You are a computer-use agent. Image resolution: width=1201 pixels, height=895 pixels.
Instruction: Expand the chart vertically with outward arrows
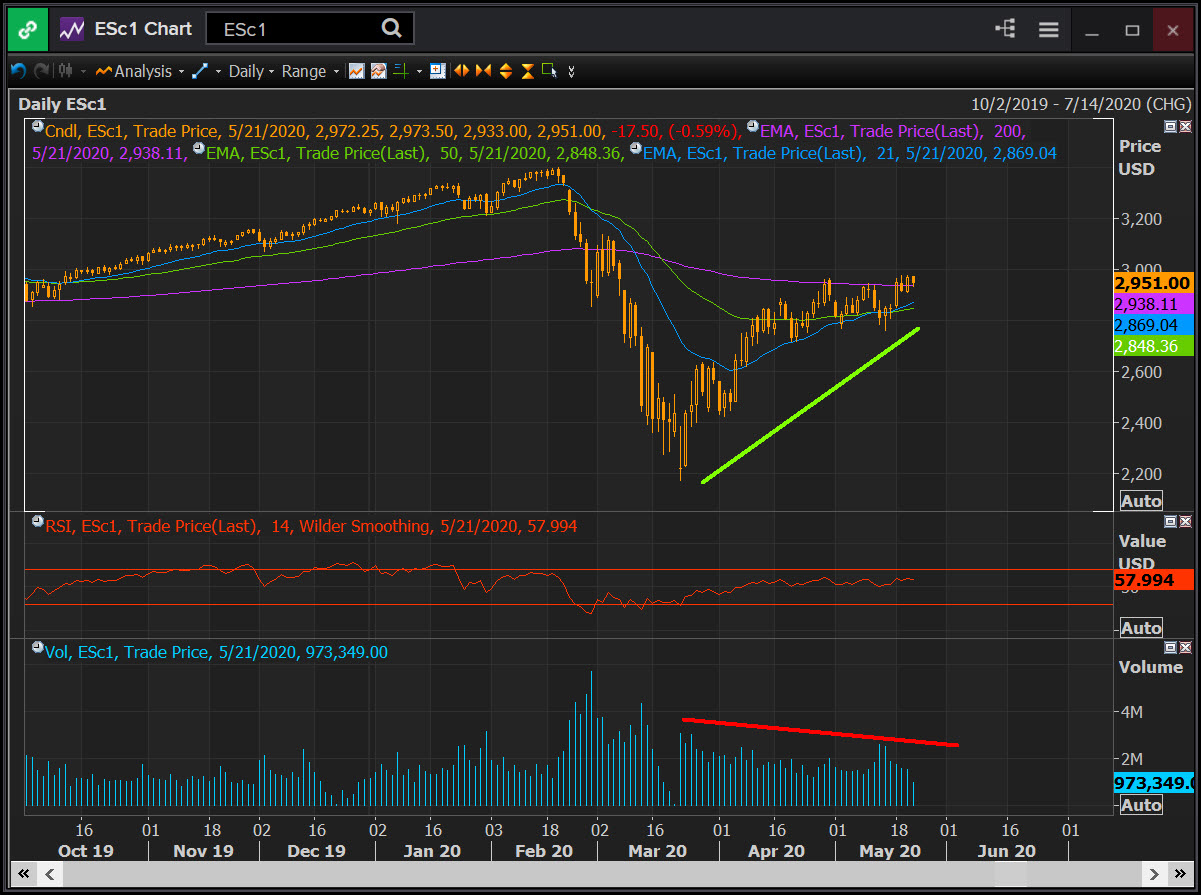505,71
